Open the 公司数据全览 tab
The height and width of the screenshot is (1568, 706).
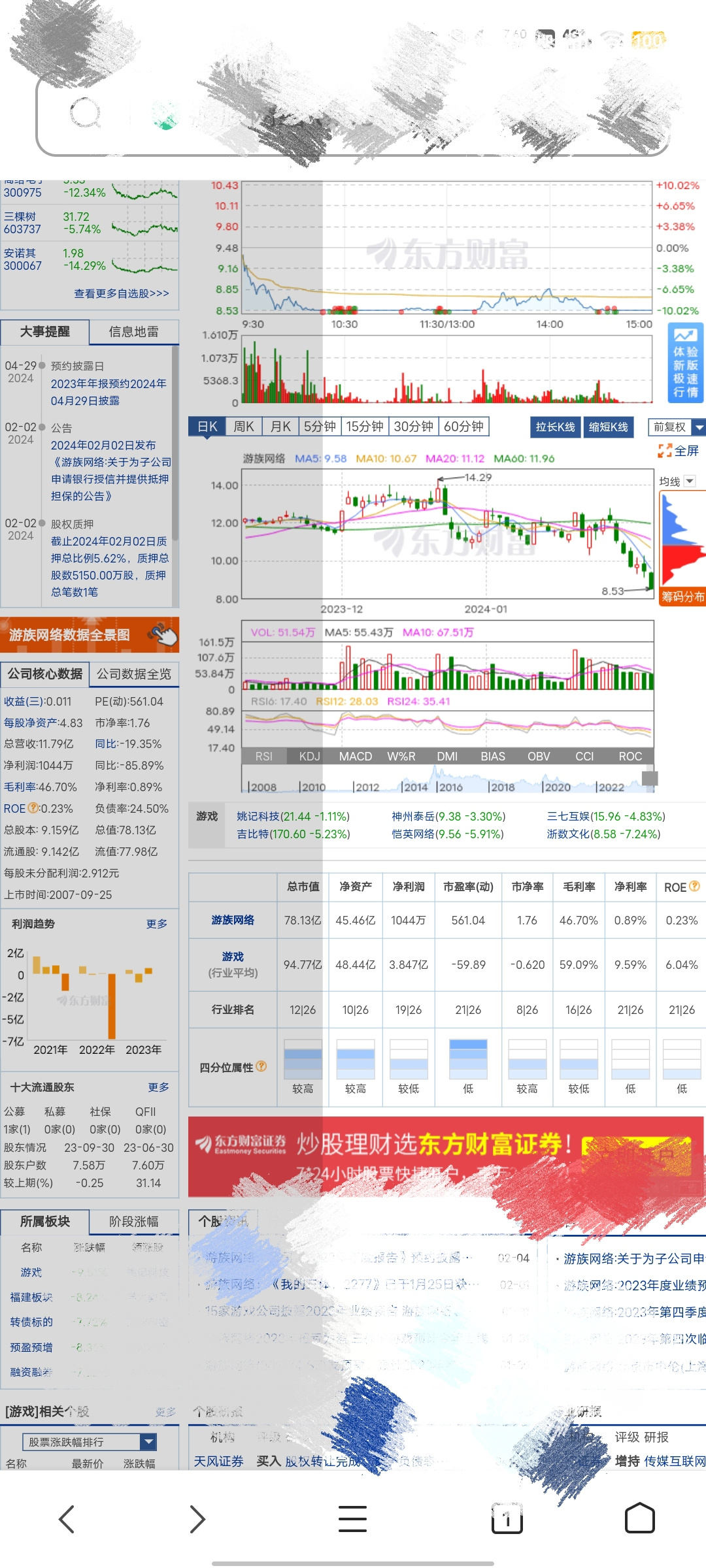pyautogui.click(x=134, y=674)
